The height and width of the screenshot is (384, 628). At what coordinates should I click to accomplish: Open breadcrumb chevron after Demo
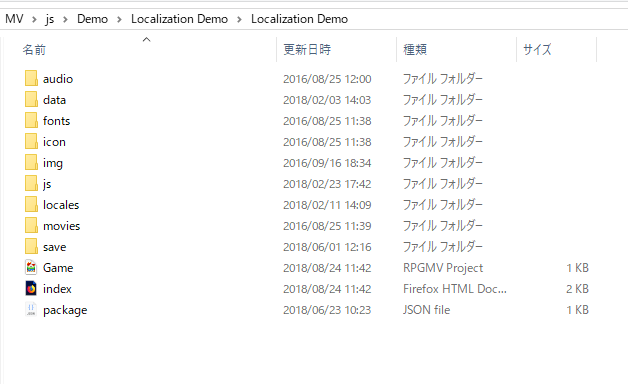pos(119,19)
